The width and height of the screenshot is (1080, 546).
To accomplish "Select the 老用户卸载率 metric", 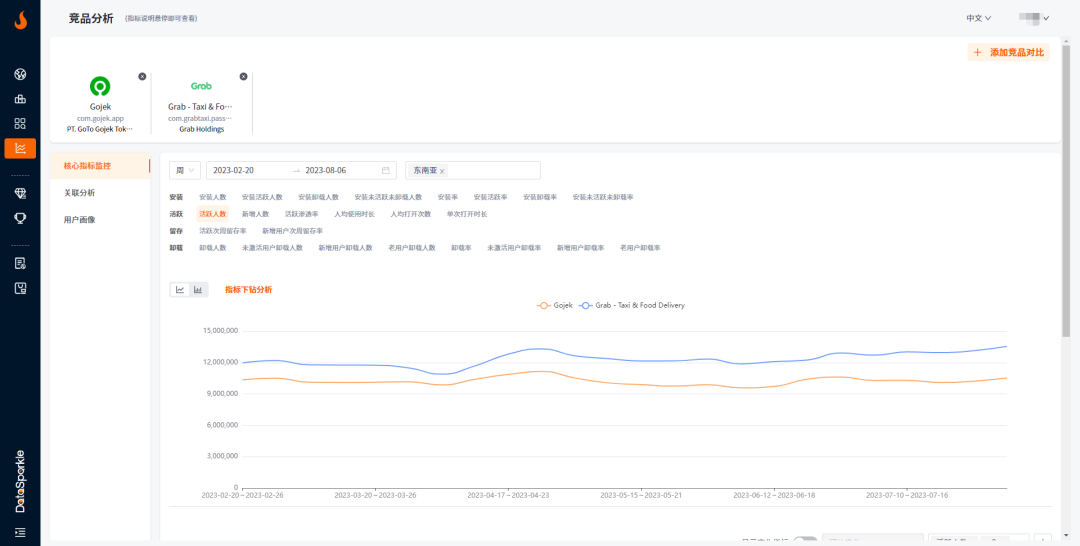I will 640,247.
